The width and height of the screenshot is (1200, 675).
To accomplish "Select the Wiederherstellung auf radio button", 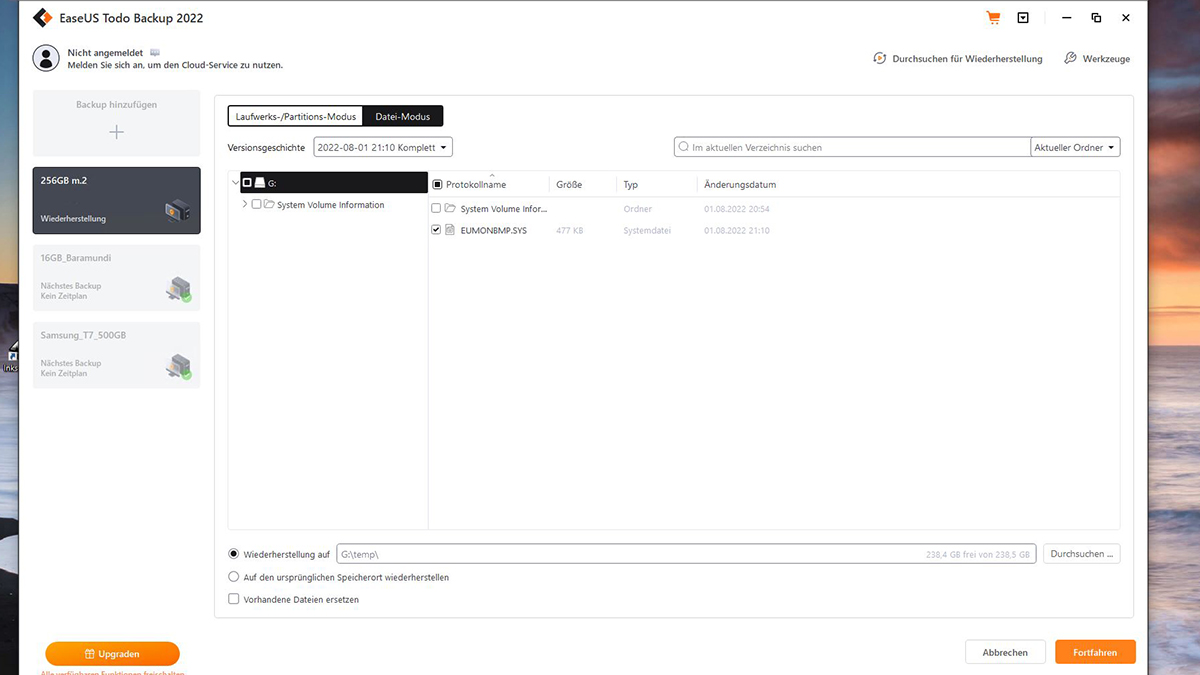I will tap(234, 553).
